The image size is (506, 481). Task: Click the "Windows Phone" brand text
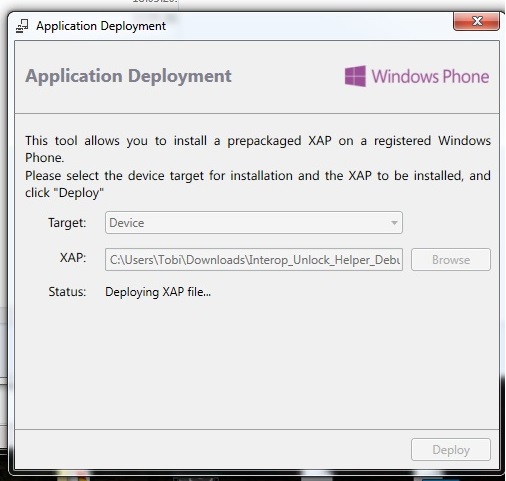pyautogui.click(x=430, y=76)
